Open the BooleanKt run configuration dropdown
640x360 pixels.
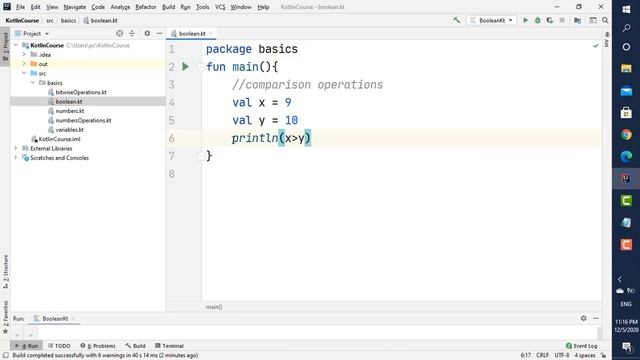pyautogui.click(x=492, y=20)
